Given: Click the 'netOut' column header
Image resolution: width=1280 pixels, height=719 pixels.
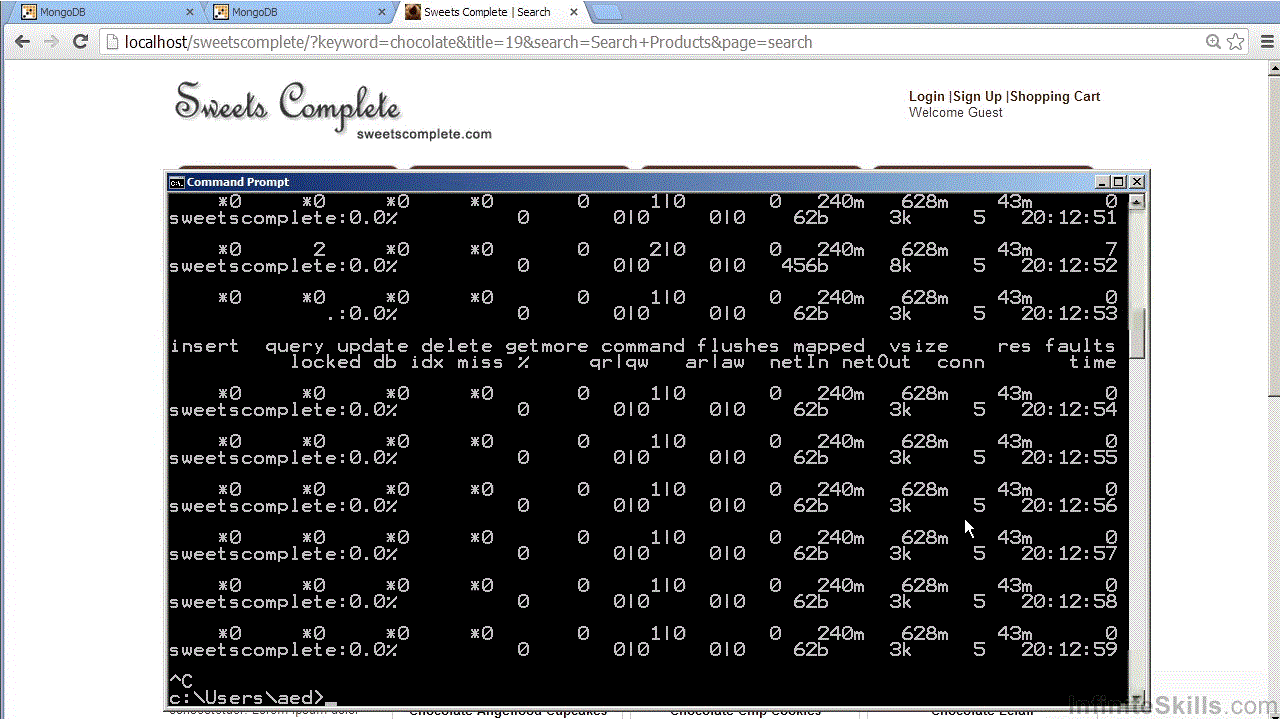Looking at the screenshot, I should point(876,362).
